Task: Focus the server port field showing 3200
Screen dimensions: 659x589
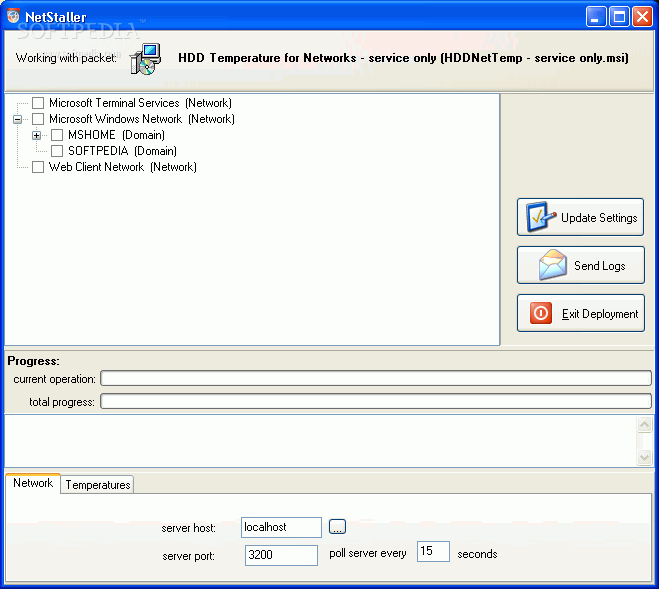Action: tap(281, 555)
